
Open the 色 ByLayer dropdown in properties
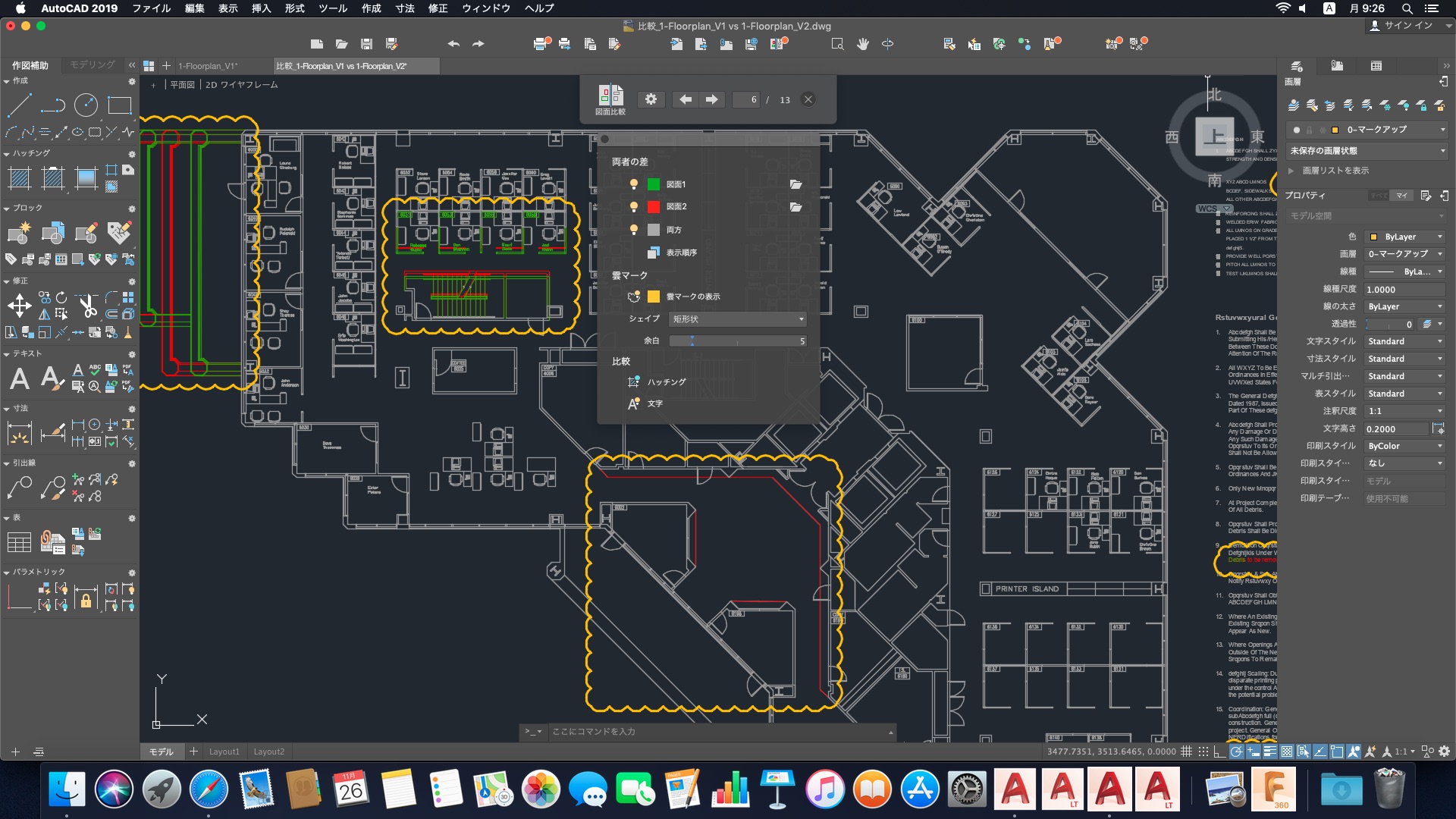click(1404, 237)
